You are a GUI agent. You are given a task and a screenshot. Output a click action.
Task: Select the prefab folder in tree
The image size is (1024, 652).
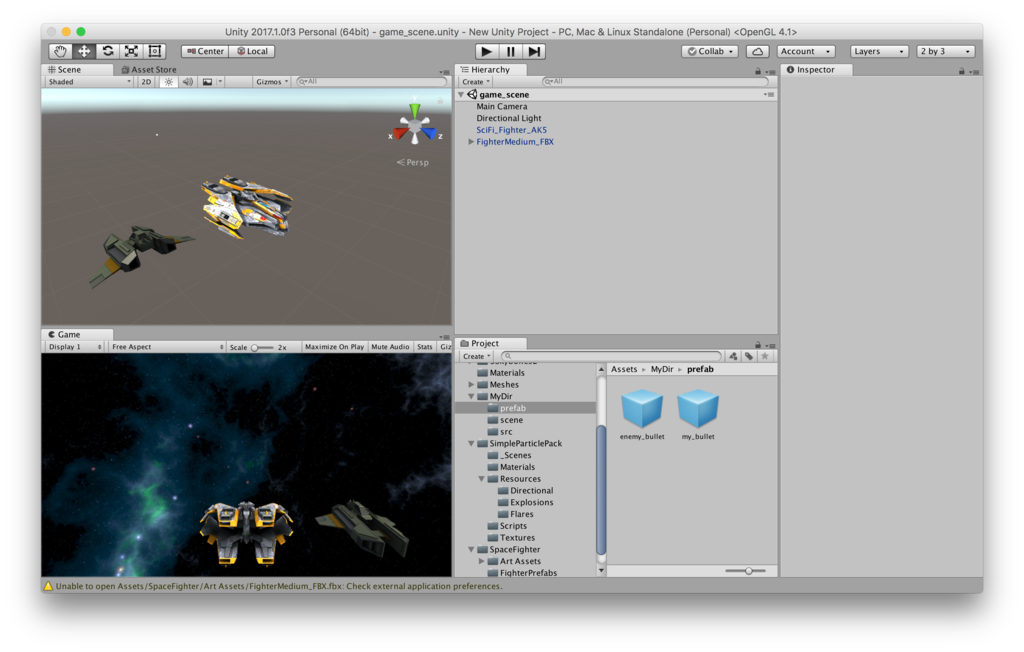pyautogui.click(x=525, y=408)
